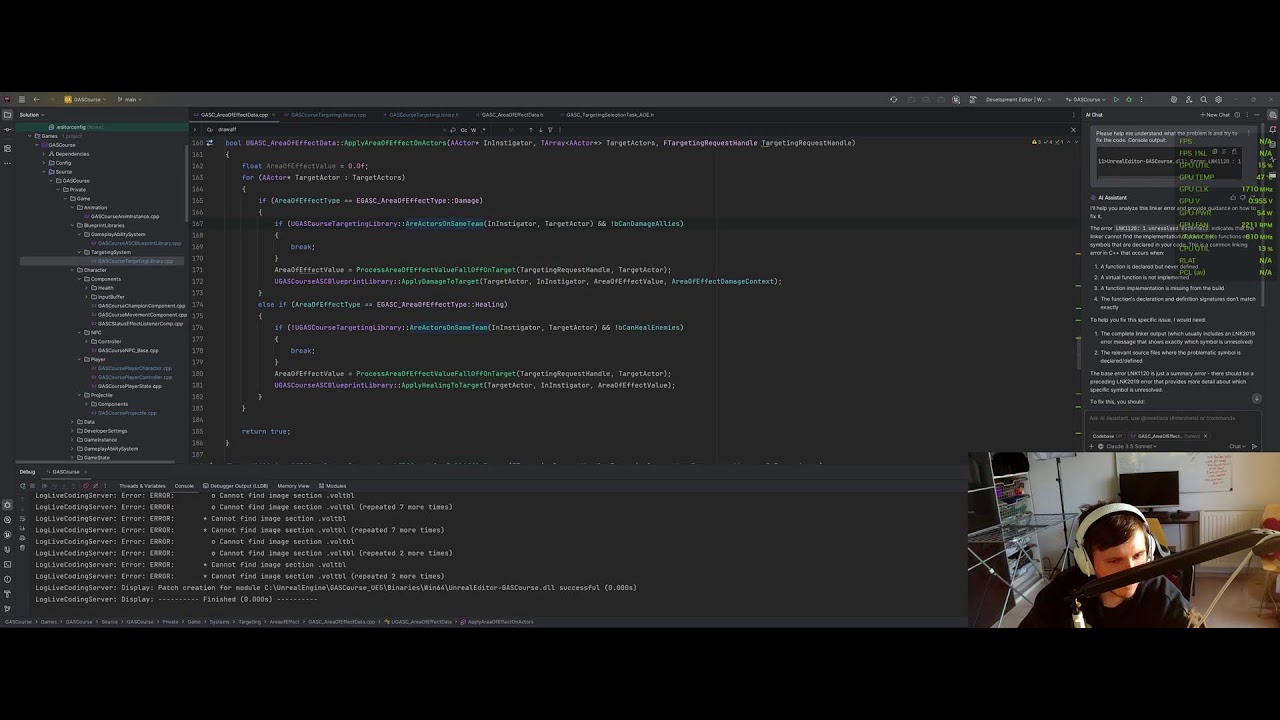Open GASCourse run configuration dropdown
Screen dimensions: 1280x720
1086,99
